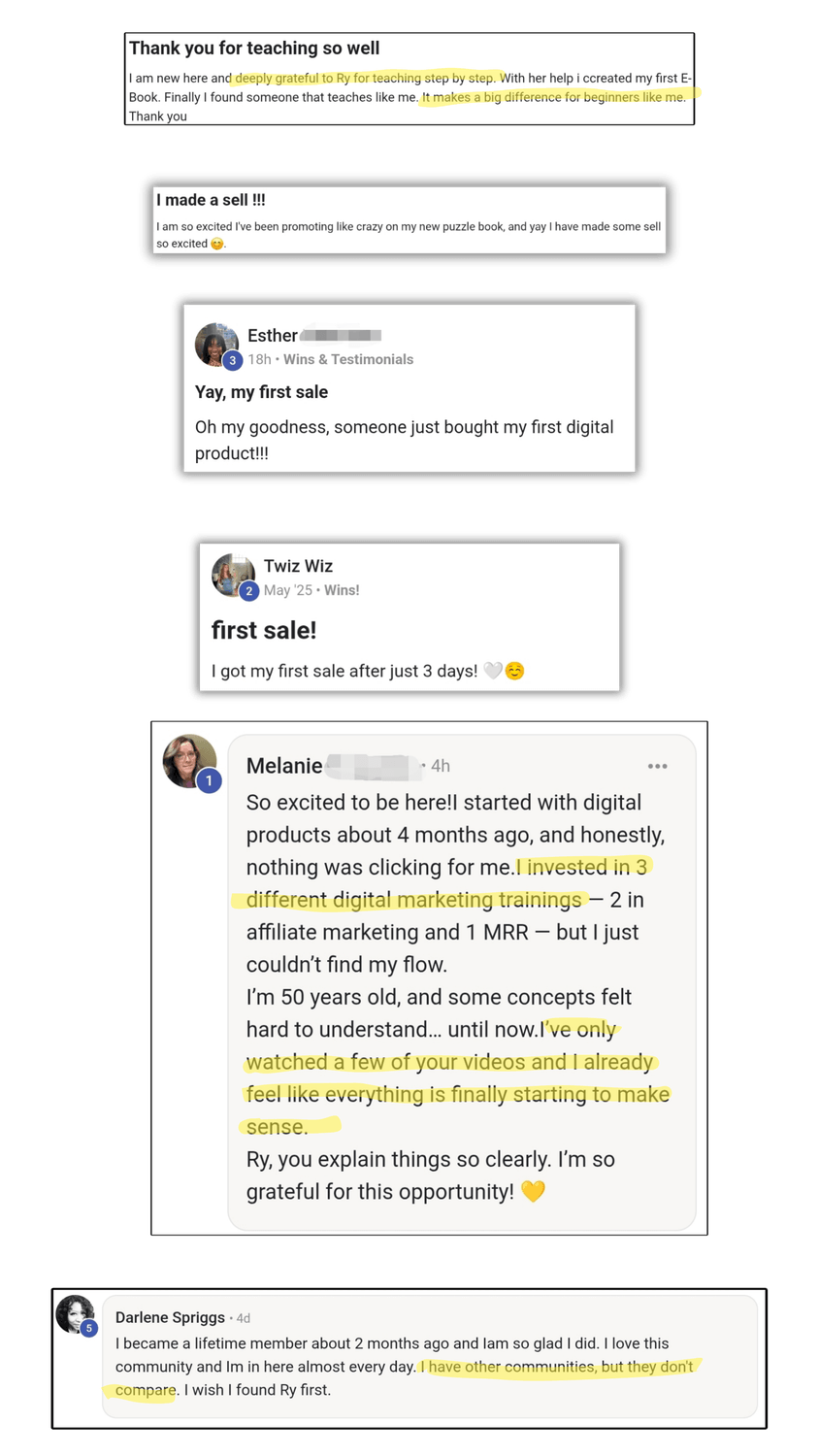Open the Wins! category on Twiz Wiz's post

342,590
